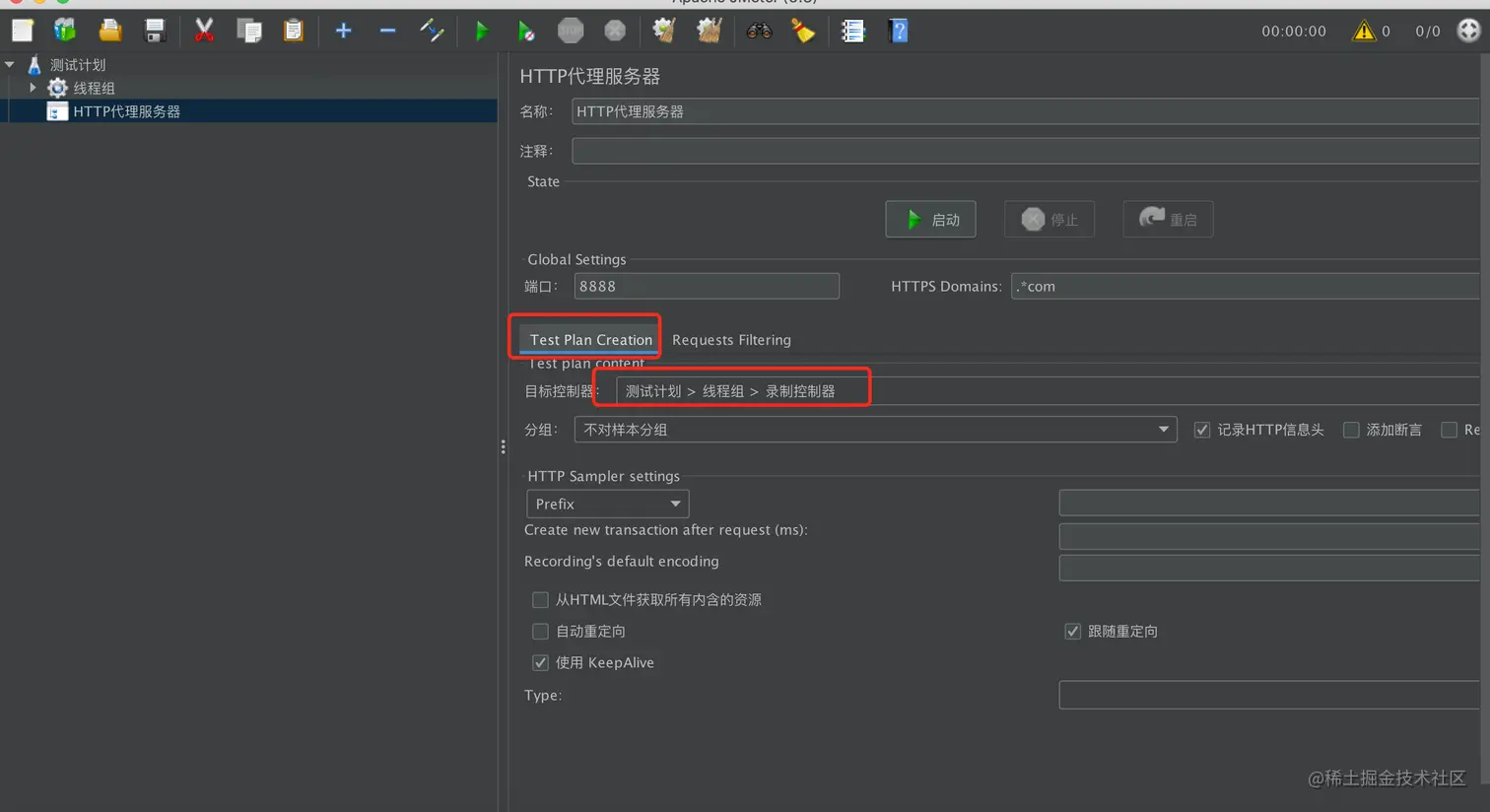Select HTTP代理服务器 in the tree

click(126, 111)
